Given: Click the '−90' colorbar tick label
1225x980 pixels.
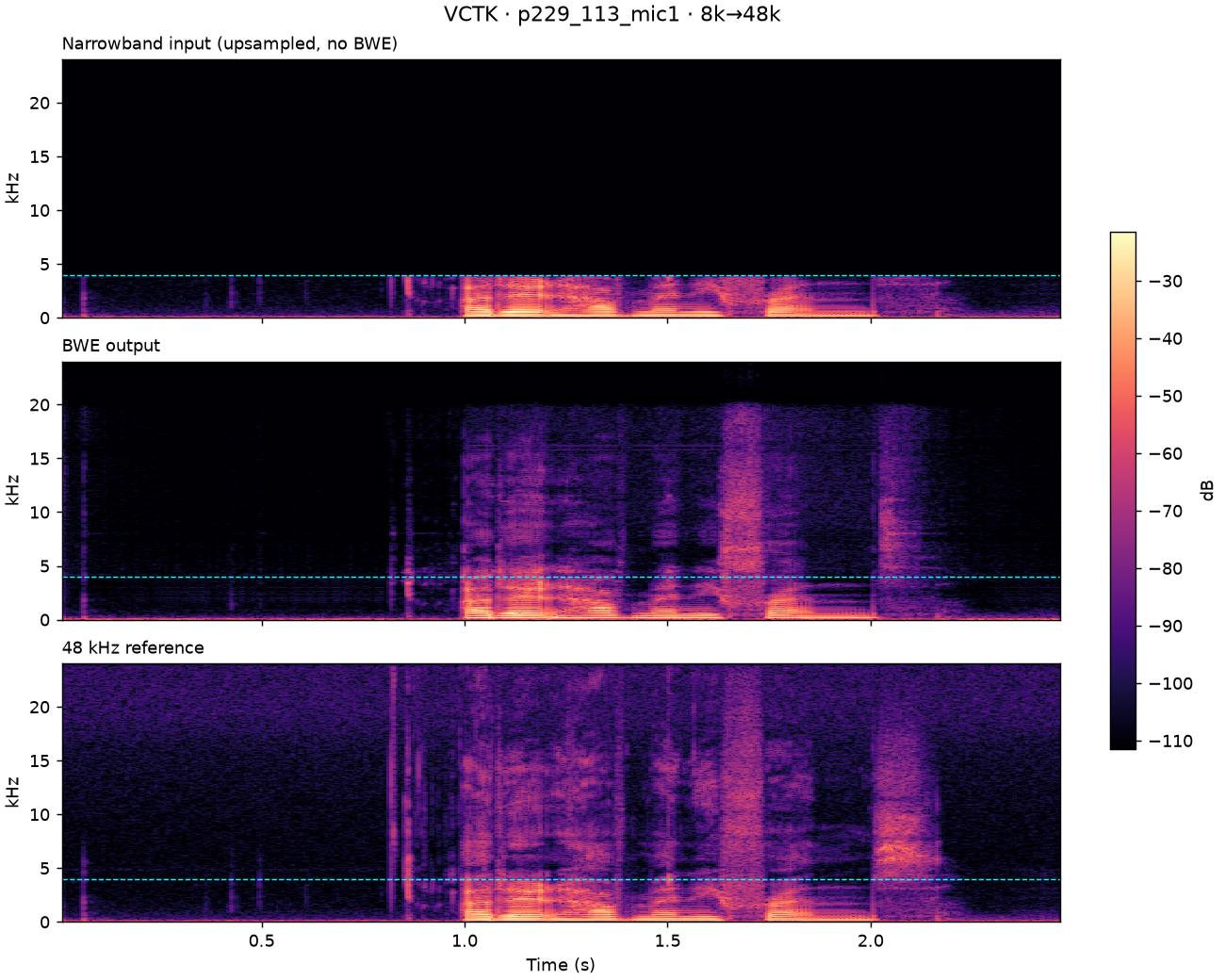Looking at the screenshot, I should [x=1164, y=627].
